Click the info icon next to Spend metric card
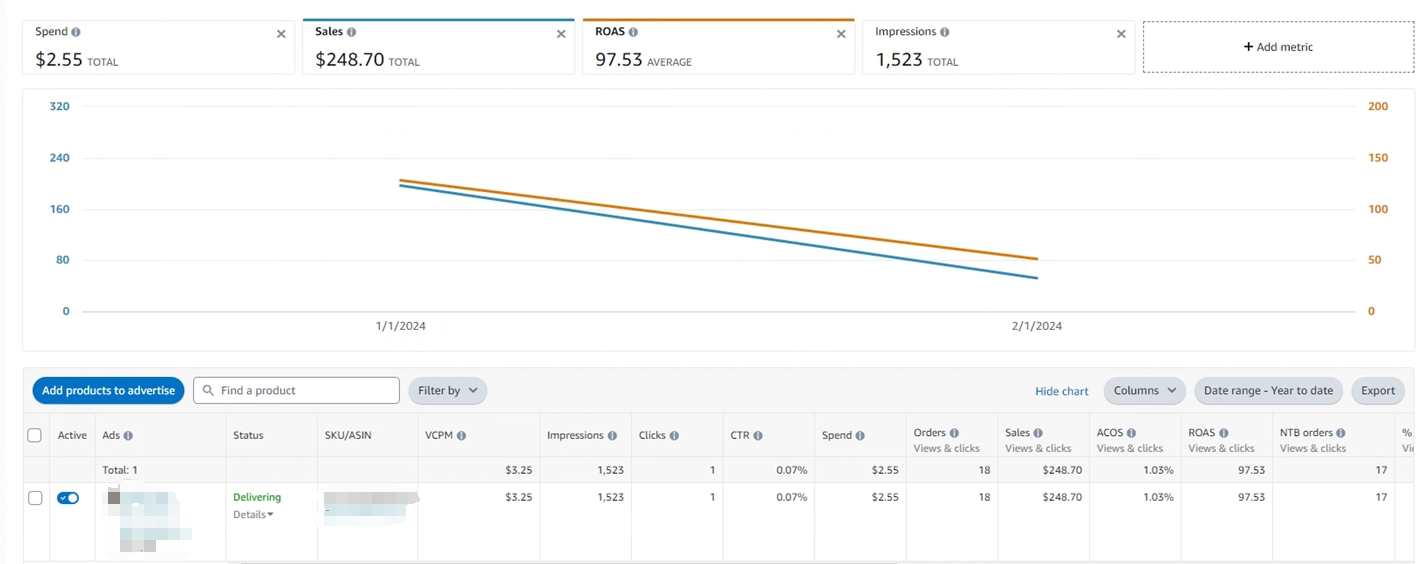This screenshot has height=564, width=1420. 76,32
